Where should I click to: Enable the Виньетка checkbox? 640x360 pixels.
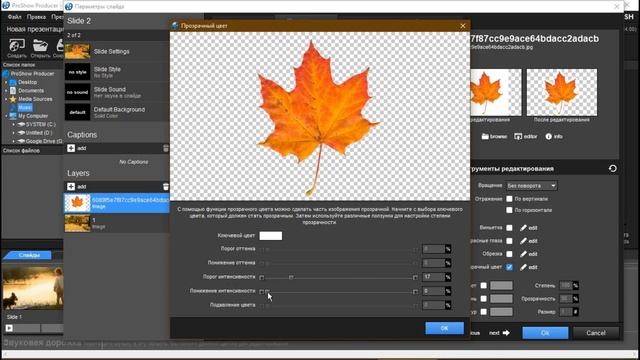pyautogui.click(x=509, y=228)
